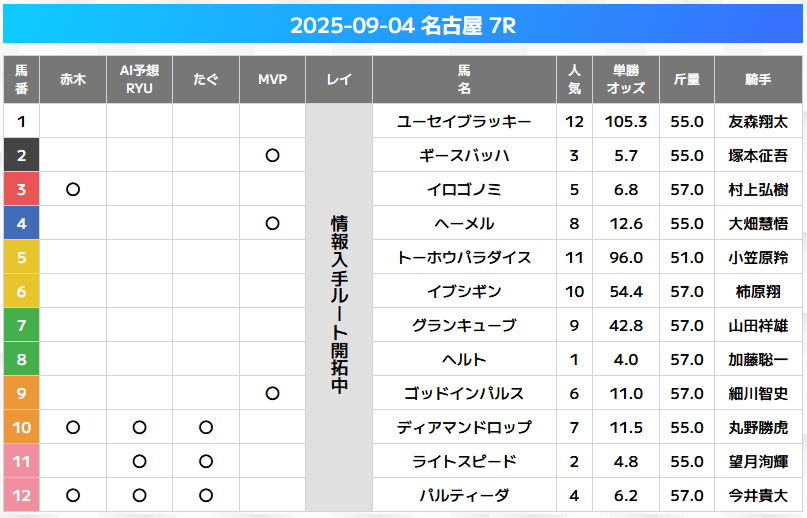Select the red number 3 horse badge
This screenshot has width=807, height=518.
22,190
